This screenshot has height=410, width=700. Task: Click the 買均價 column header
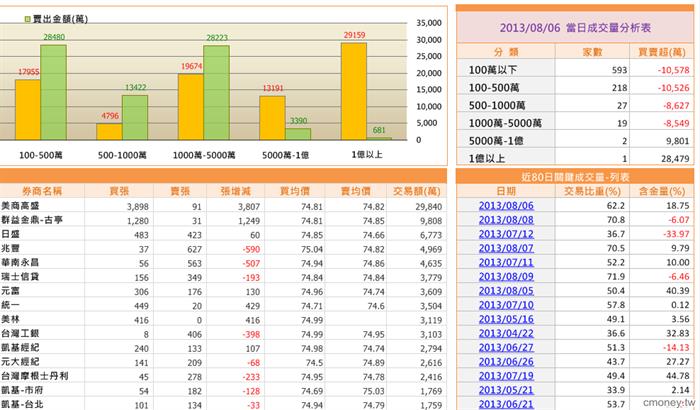(295, 191)
